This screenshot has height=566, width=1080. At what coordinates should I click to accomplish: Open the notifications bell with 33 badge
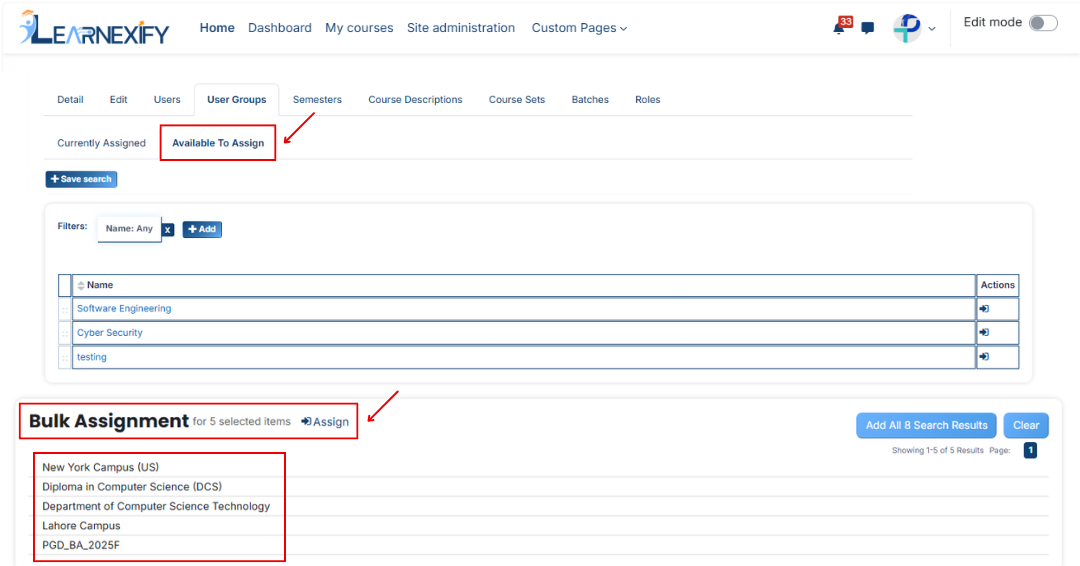(x=841, y=26)
